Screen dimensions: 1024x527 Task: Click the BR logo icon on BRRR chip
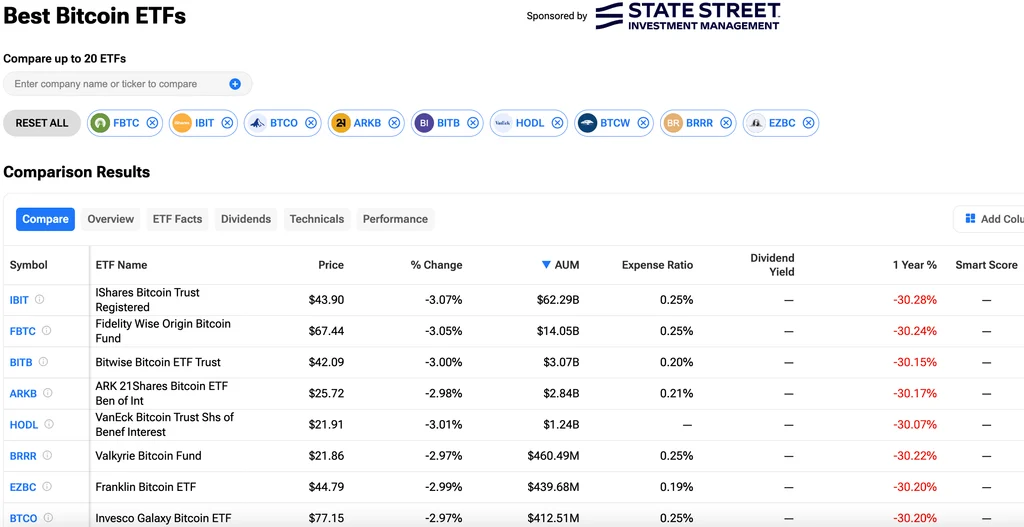coord(673,123)
